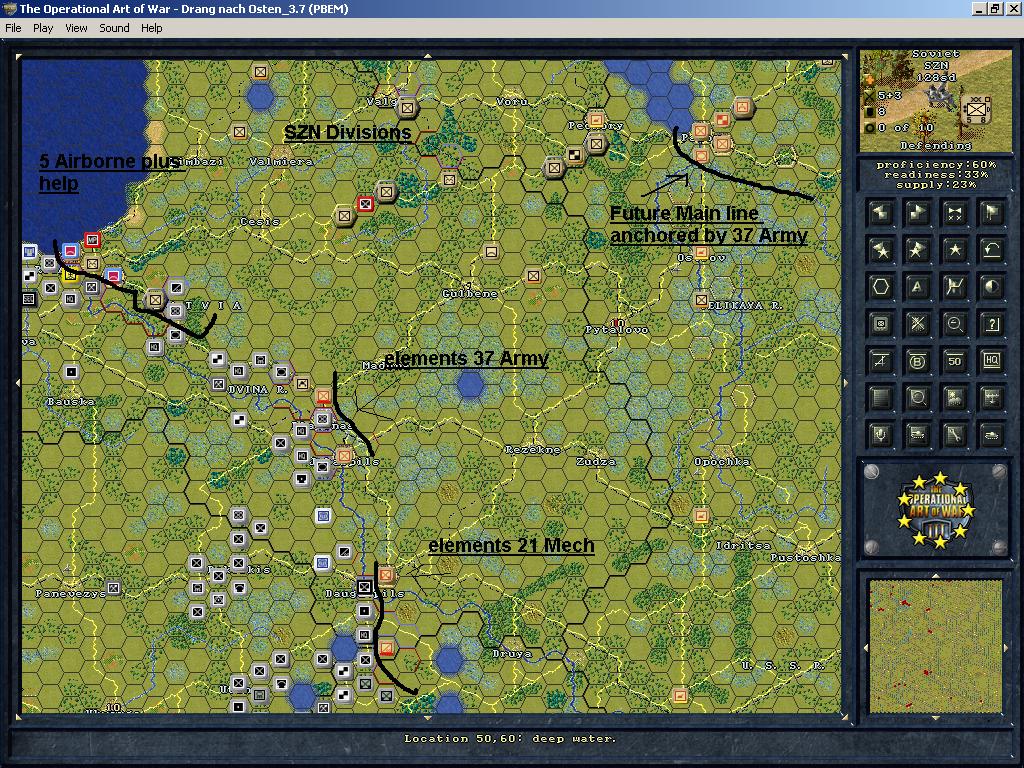Select the black-bordered unit at Daugavpils
The height and width of the screenshot is (768, 1024).
click(x=365, y=587)
